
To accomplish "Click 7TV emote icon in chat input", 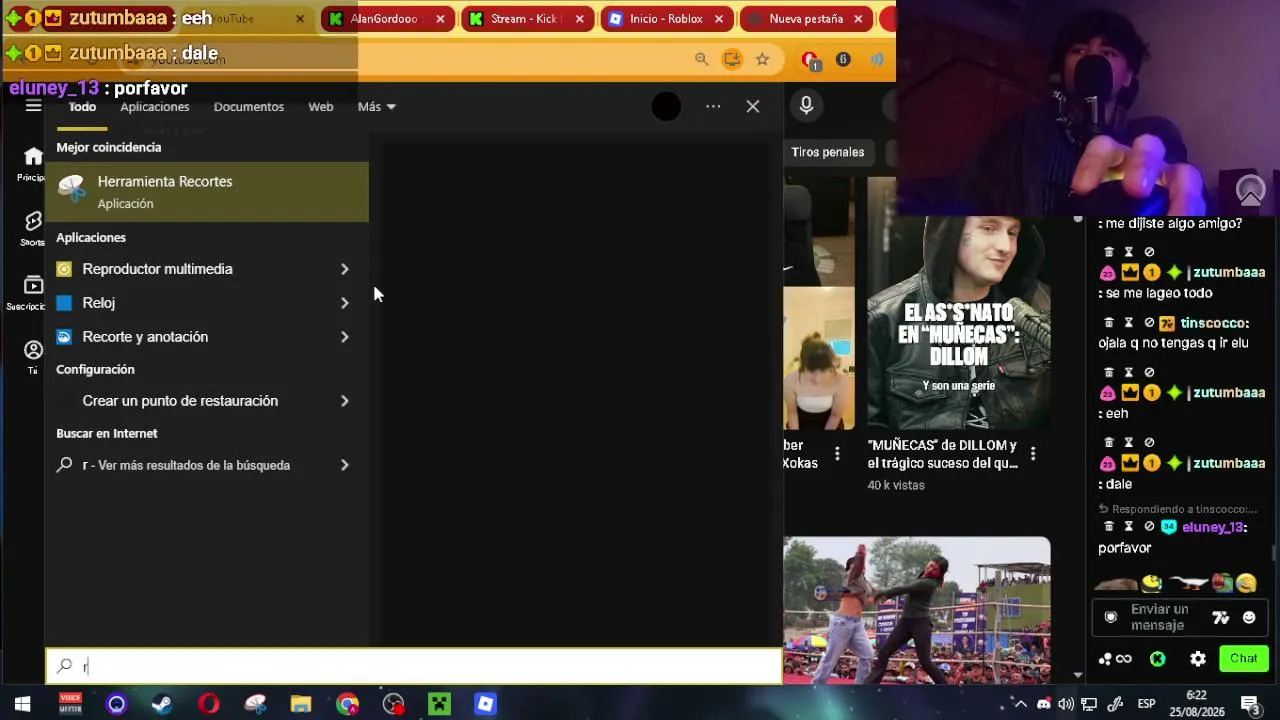I will pos(1220,618).
